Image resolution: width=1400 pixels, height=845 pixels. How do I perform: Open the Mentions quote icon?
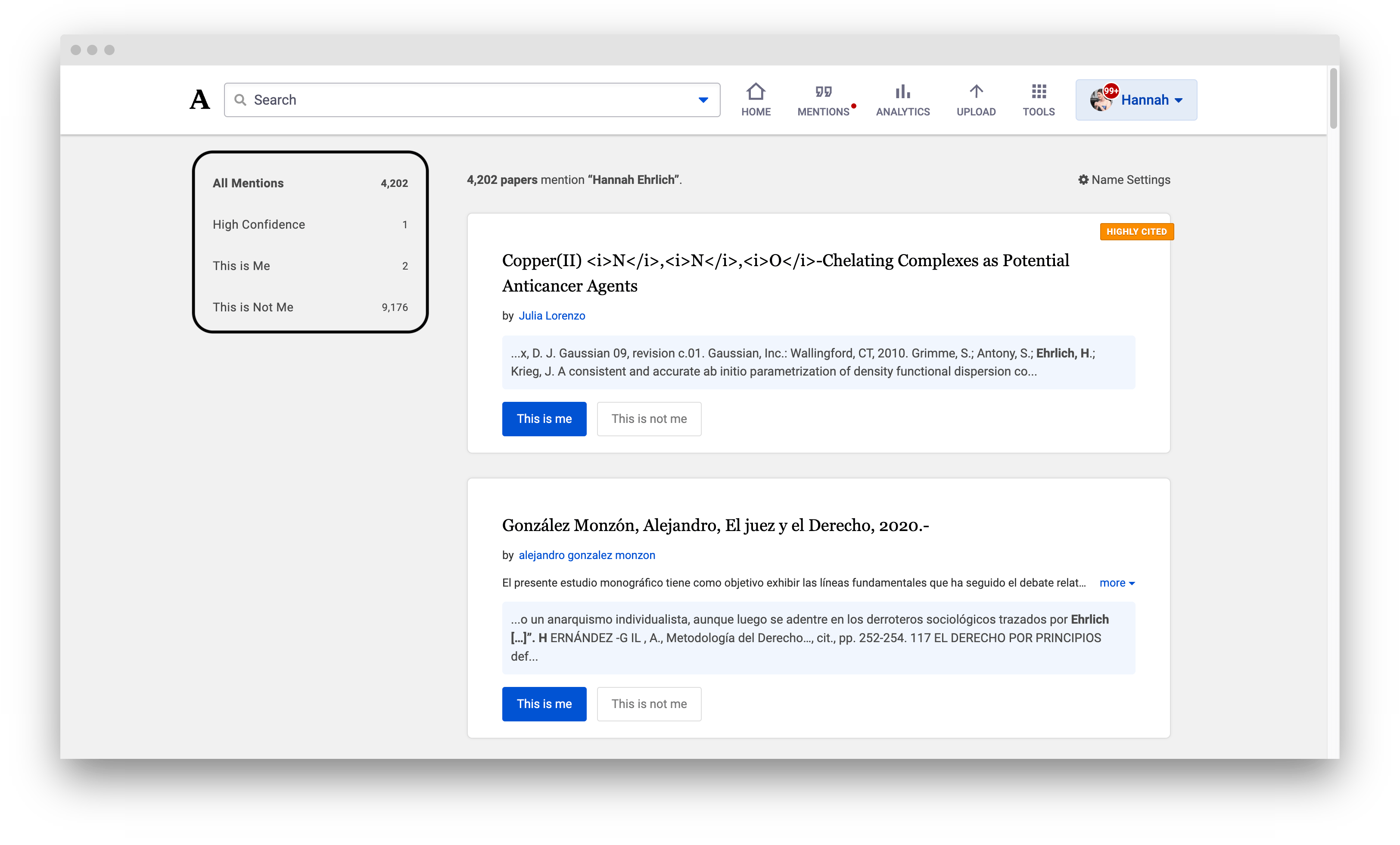pyautogui.click(x=823, y=92)
